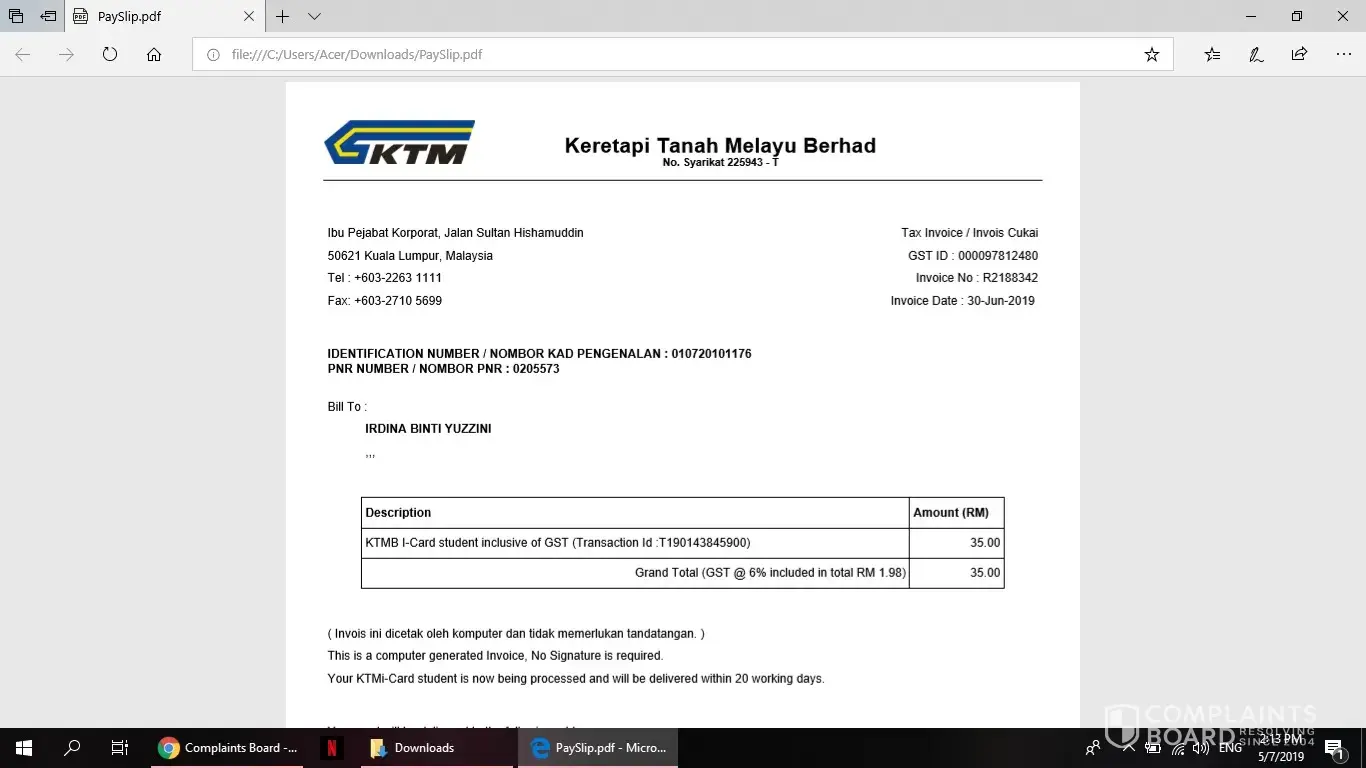Change the ENG input language
This screenshot has height=768, width=1366.
click(1231, 748)
